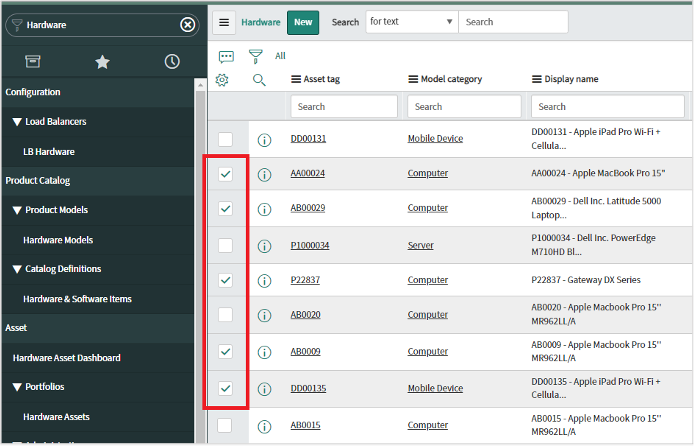Check the DD00131 row checkbox
The height and width of the screenshot is (446, 694).
click(225, 139)
